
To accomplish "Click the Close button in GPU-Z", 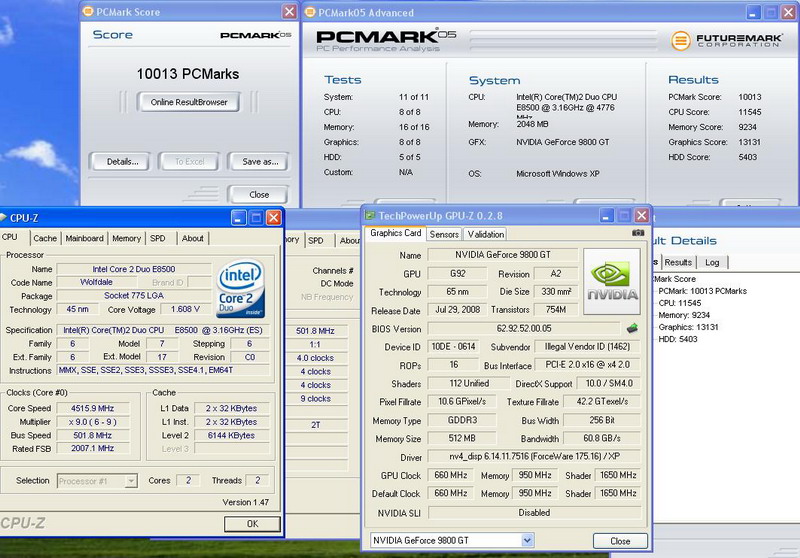I will tap(620, 541).
